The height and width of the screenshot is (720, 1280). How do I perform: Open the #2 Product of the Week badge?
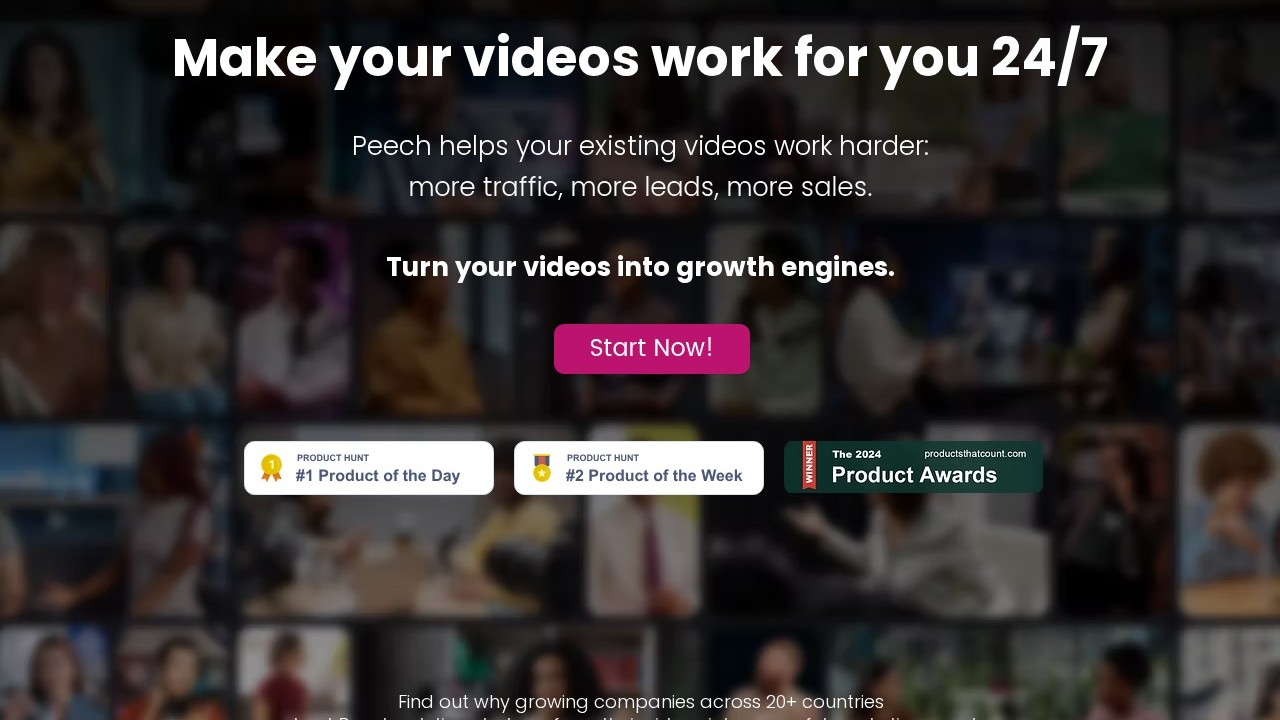tap(639, 468)
